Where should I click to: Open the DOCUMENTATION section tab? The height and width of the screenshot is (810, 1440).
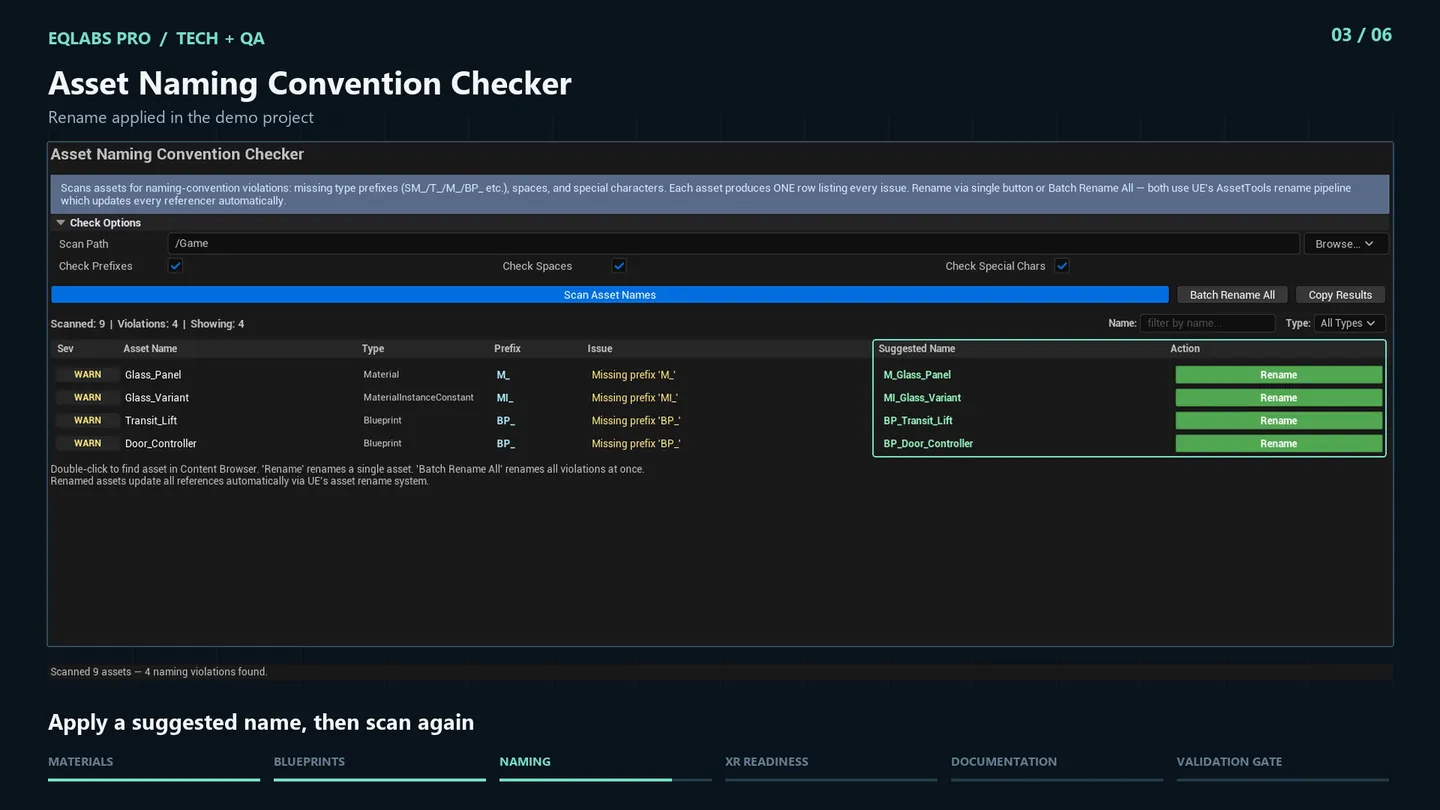(1004, 762)
